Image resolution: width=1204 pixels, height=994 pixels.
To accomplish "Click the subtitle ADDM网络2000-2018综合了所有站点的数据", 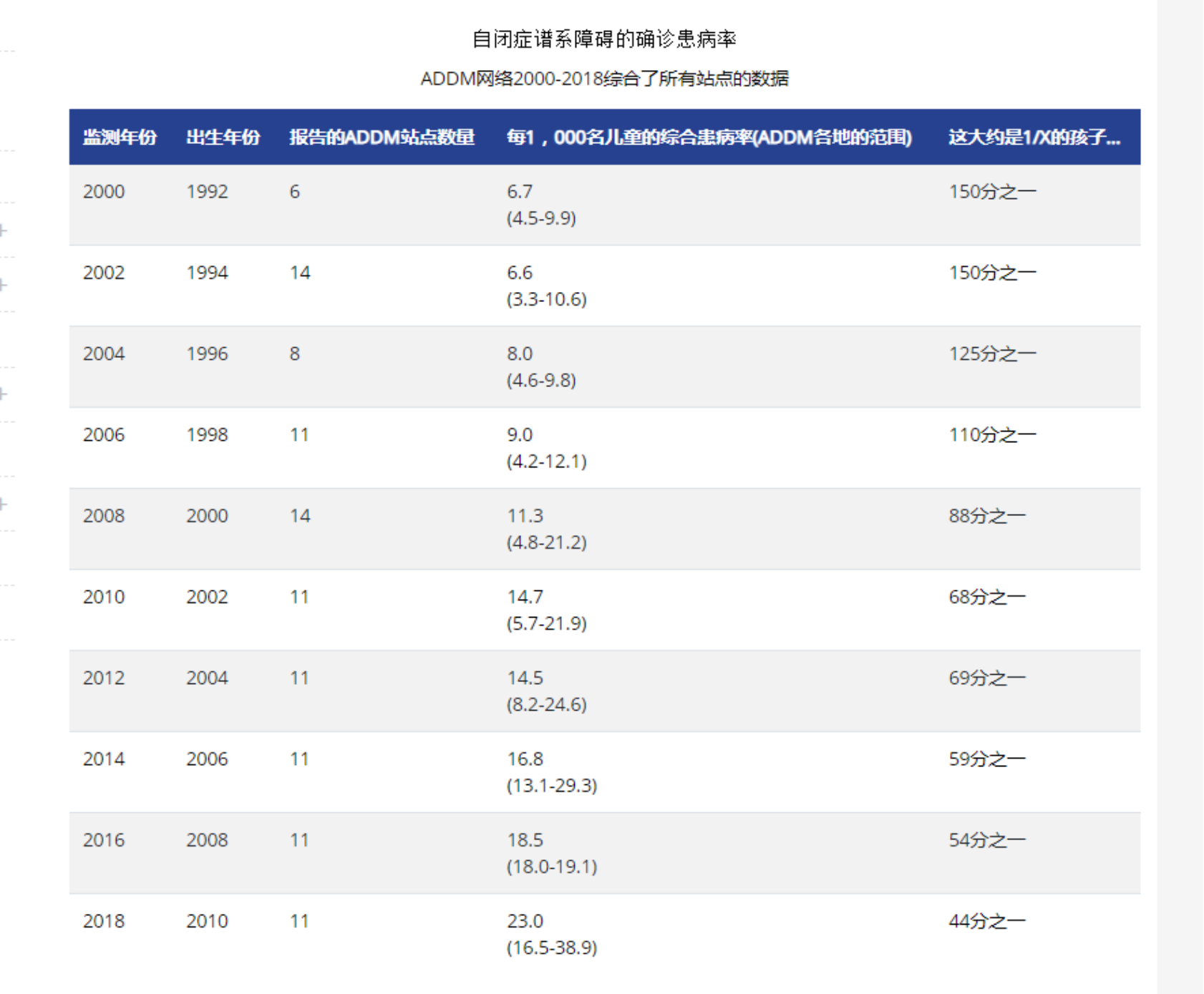I will click(604, 79).
